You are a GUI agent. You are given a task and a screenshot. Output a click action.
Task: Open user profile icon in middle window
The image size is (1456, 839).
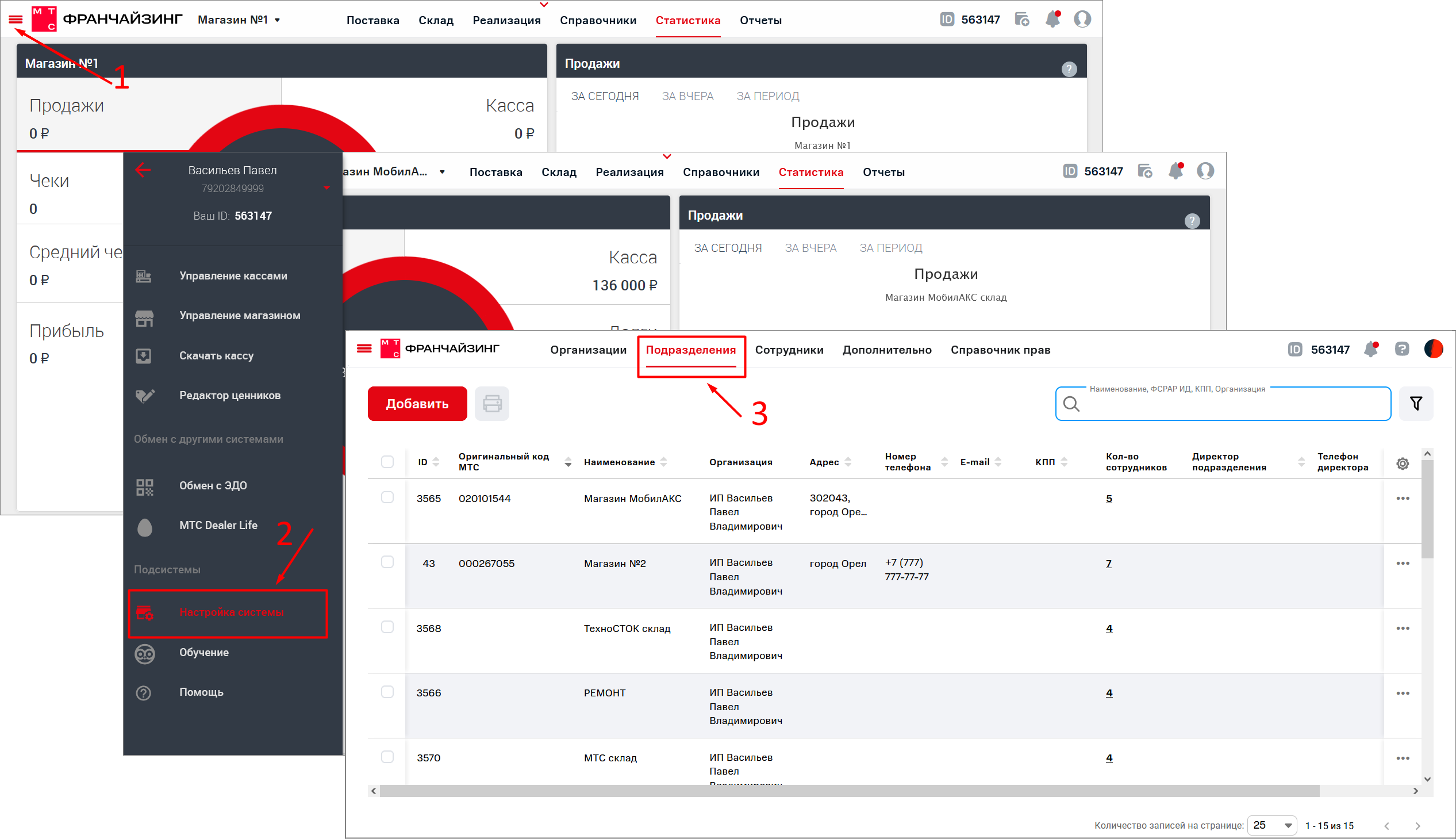(x=1205, y=171)
